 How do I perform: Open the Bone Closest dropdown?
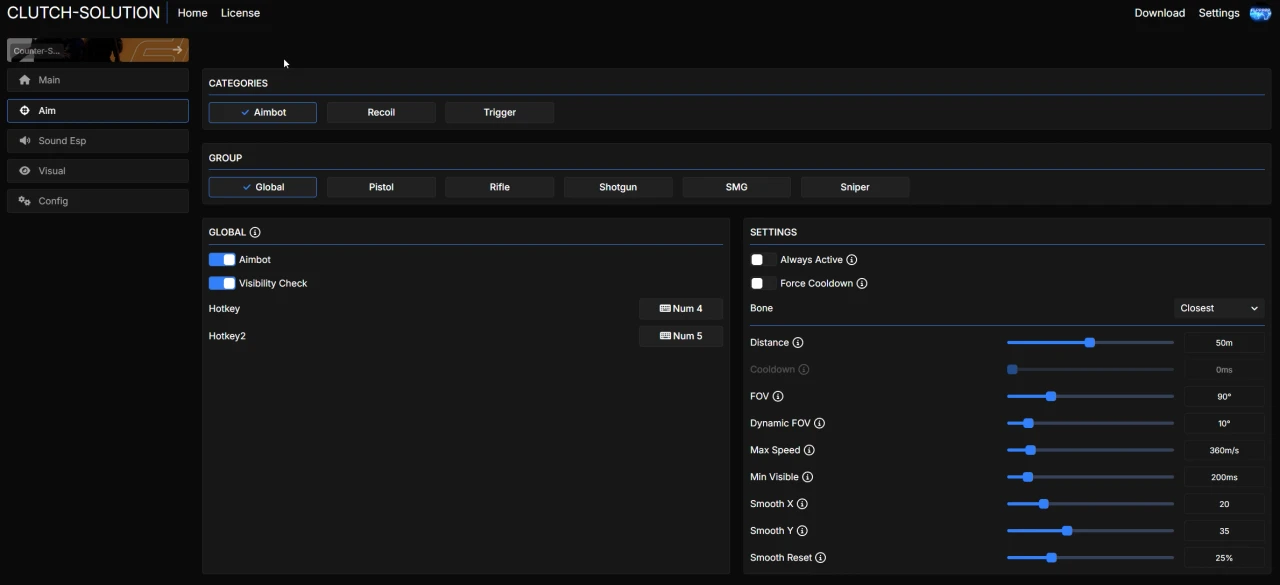(x=1219, y=308)
